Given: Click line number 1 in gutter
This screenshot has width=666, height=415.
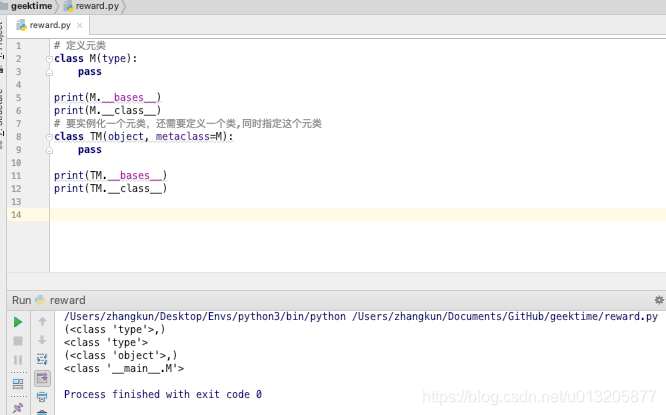Looking at the screenshot, I should coord(18,46).
